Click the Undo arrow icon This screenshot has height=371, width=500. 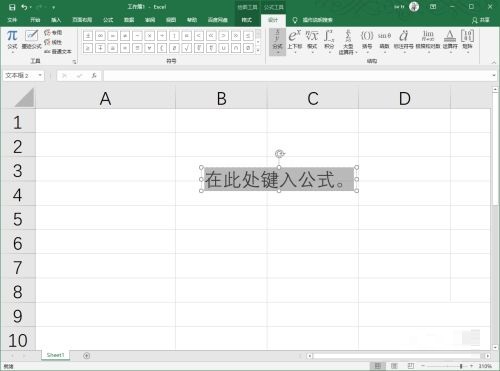pyautogui.click(x=24, y=7)
